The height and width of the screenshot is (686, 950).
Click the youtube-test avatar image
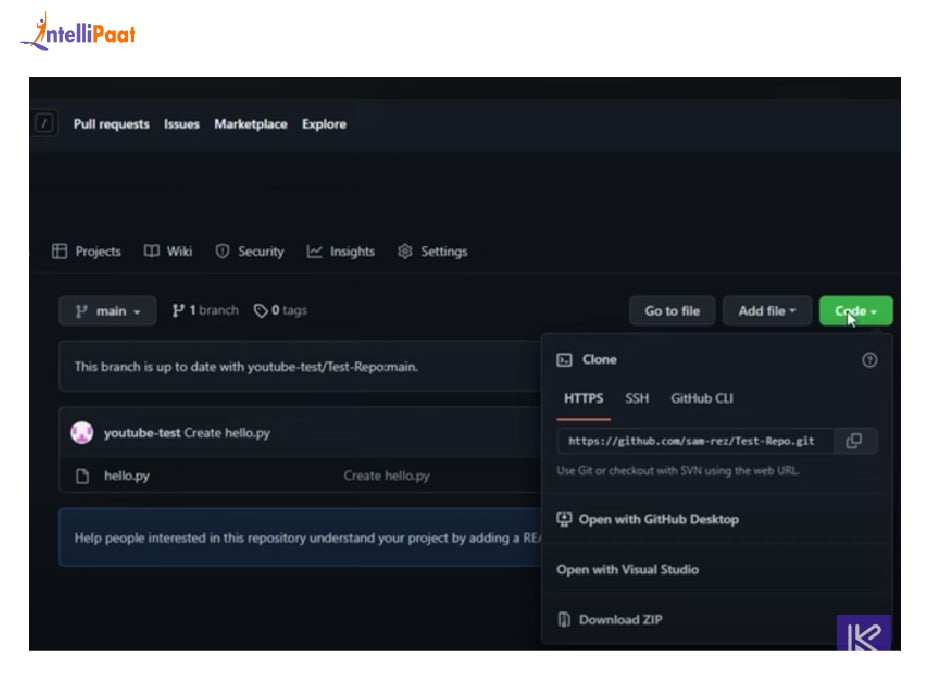(82, 433)
